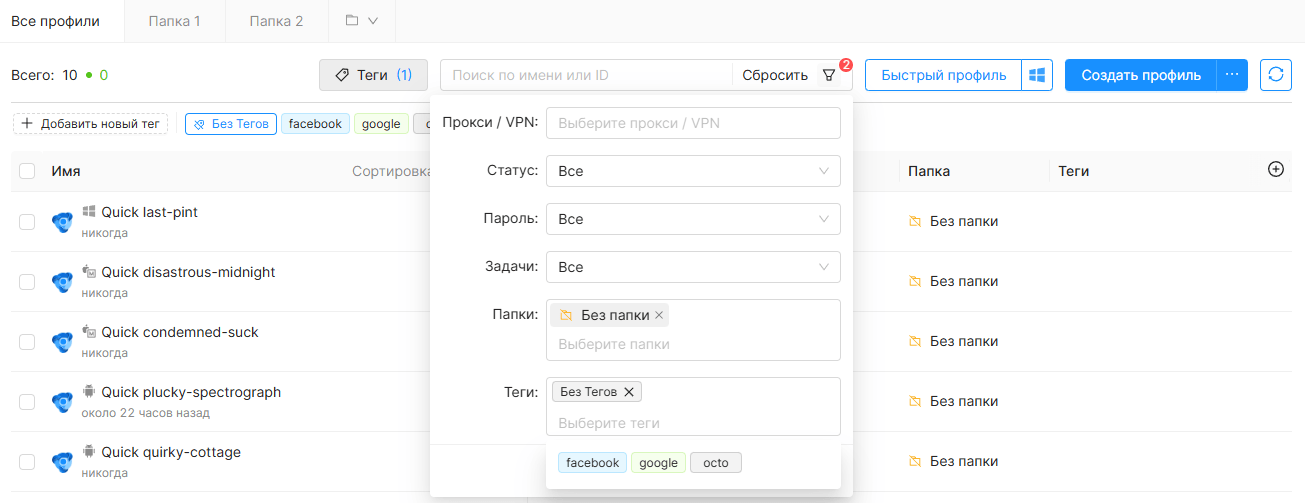This screenshot has height=503, width=1305.
Task: Open the Quick last-pint profile name
Action: tap(150, 212)
